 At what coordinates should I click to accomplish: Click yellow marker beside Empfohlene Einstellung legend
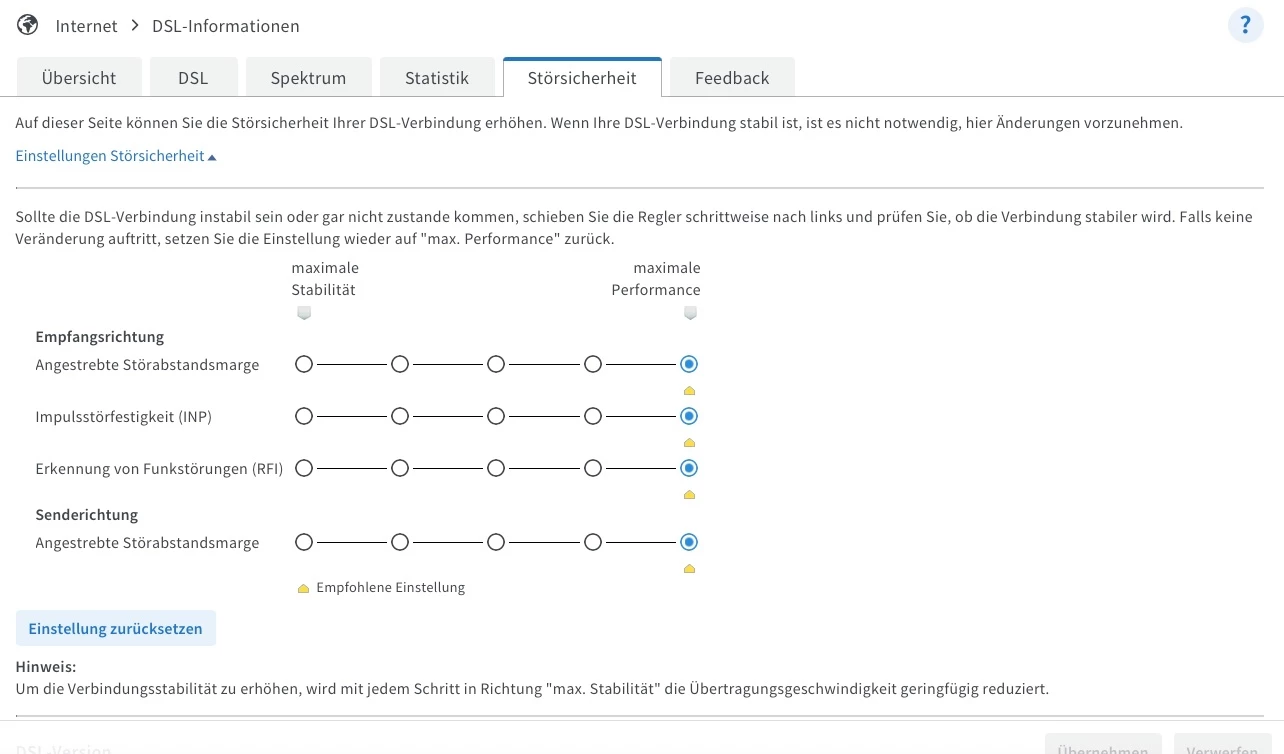coord(303,588)
